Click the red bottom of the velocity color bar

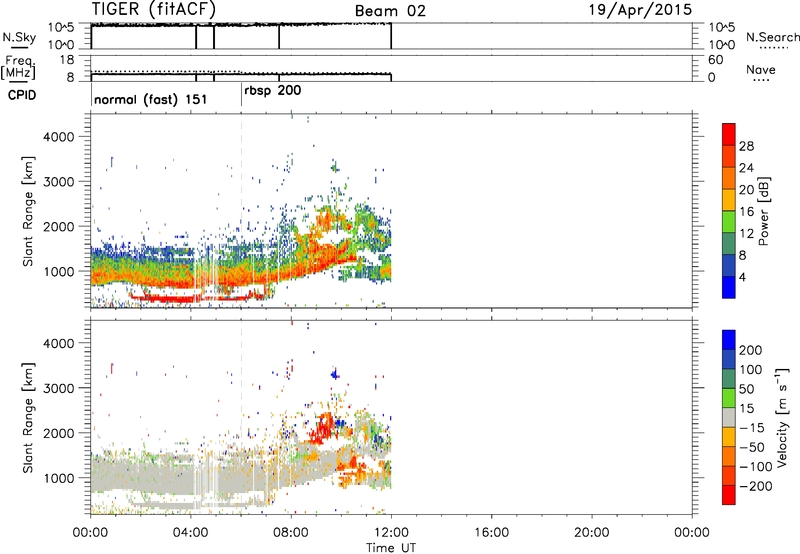pos(729,495)
